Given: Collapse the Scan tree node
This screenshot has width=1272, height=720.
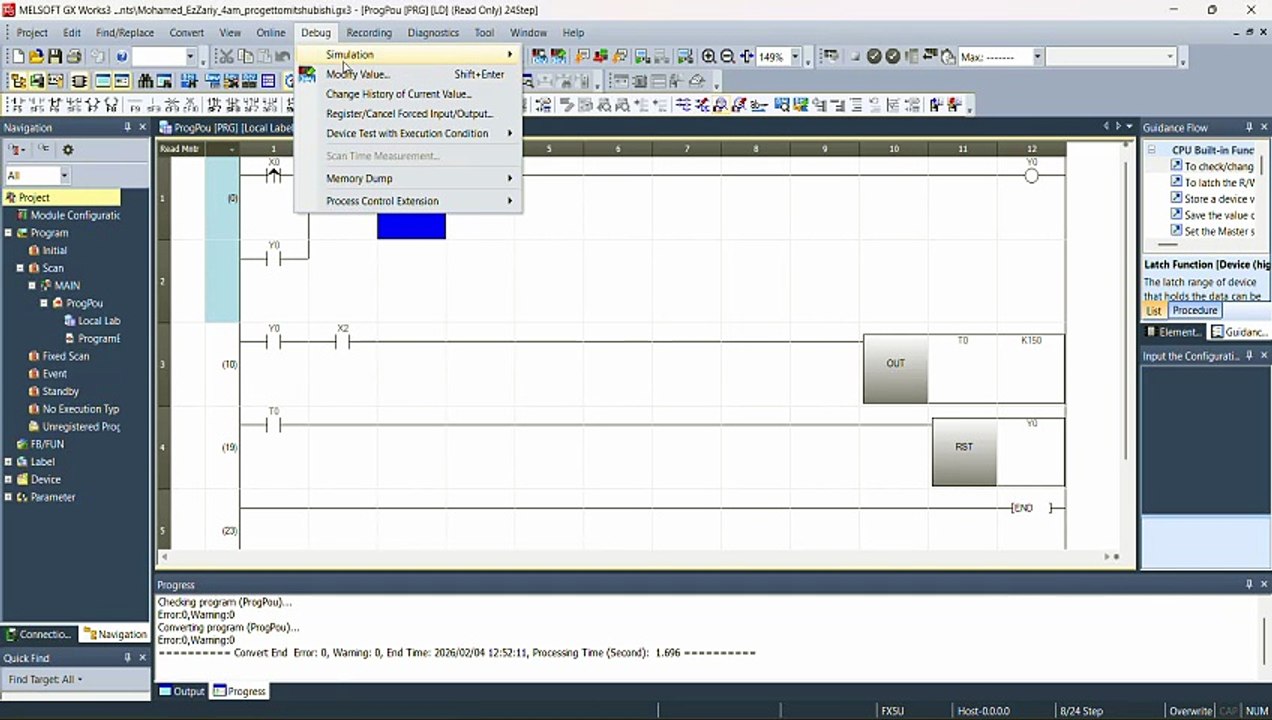Looking at the screenshot, I should [20, 268].
